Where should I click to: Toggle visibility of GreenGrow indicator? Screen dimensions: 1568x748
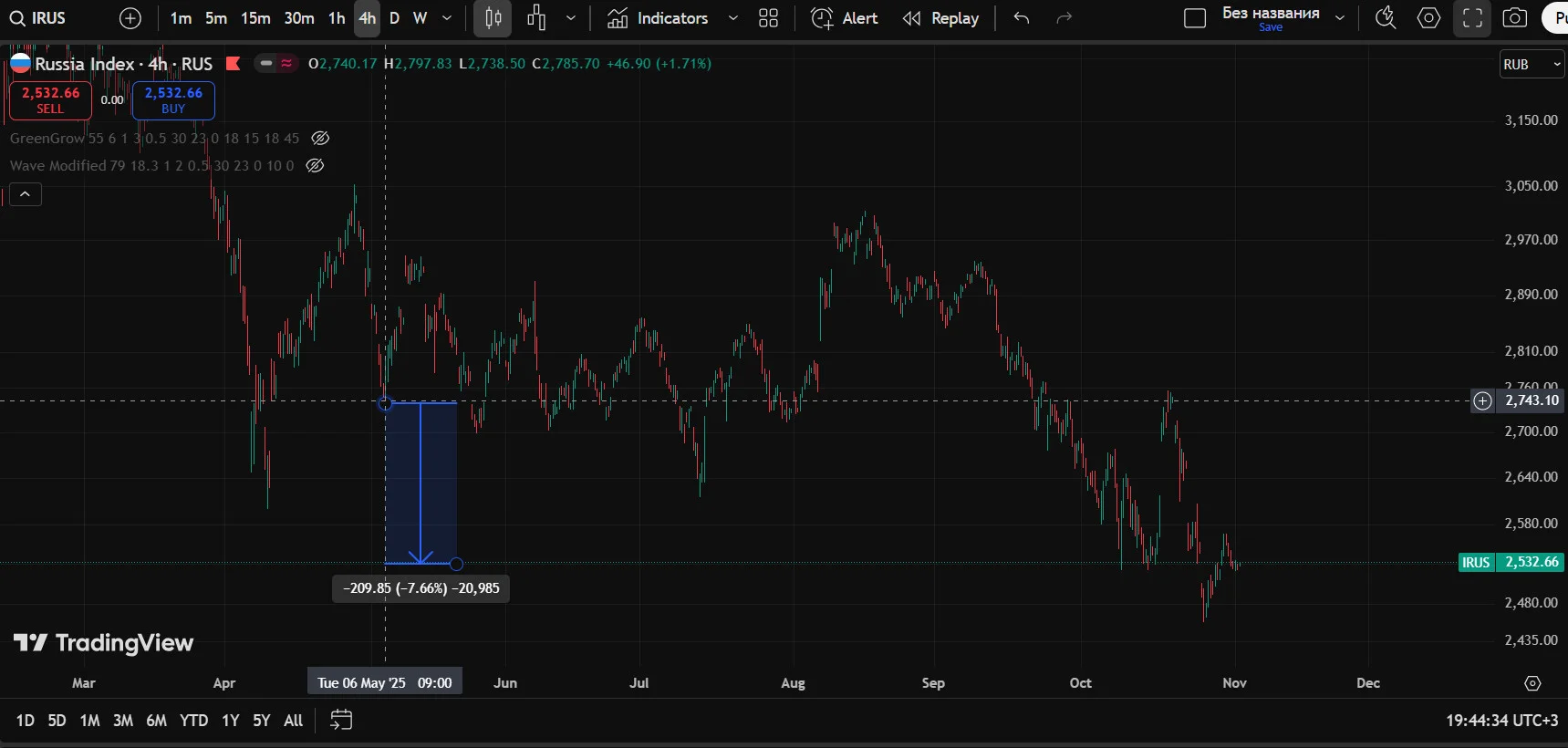pos(320,139)
